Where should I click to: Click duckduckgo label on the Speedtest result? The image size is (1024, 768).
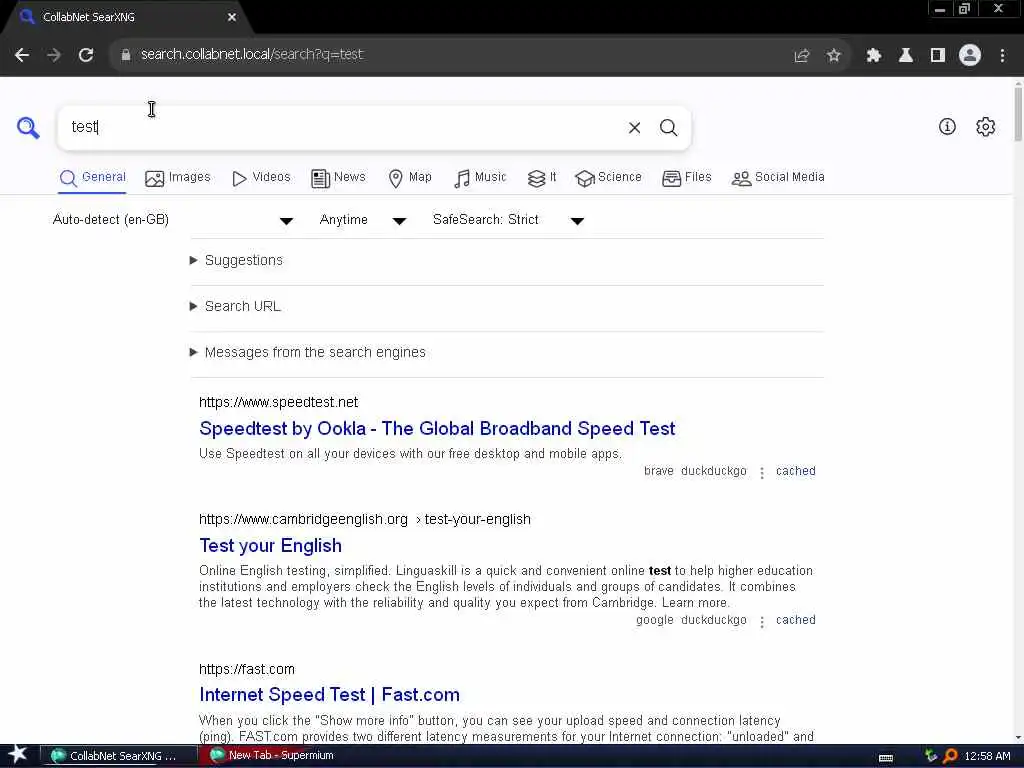713,472
